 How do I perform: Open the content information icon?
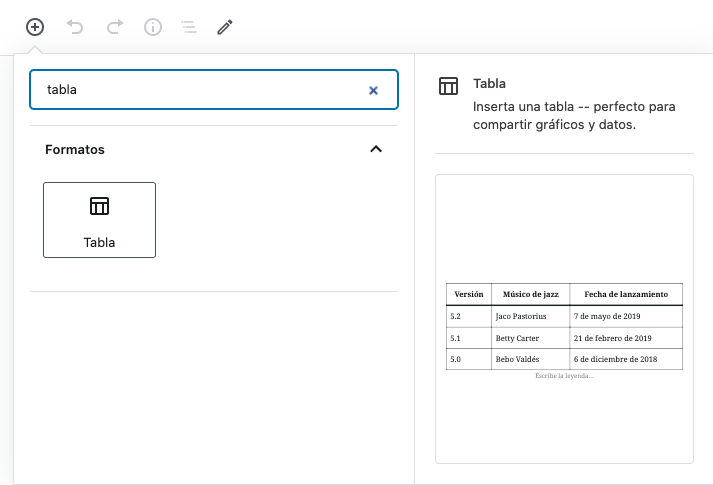pyautogui.click(x=153, y=27)
